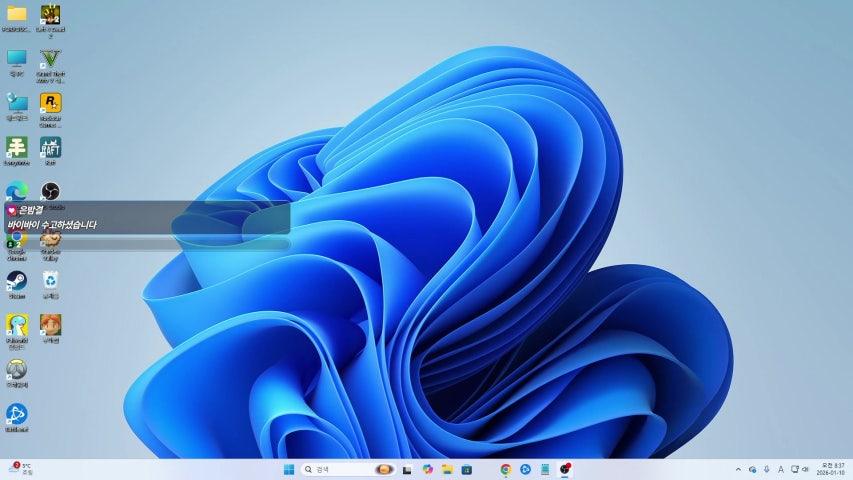Toggle the microphone icon in system tray

pyautogui.click(x=766, y=469)
